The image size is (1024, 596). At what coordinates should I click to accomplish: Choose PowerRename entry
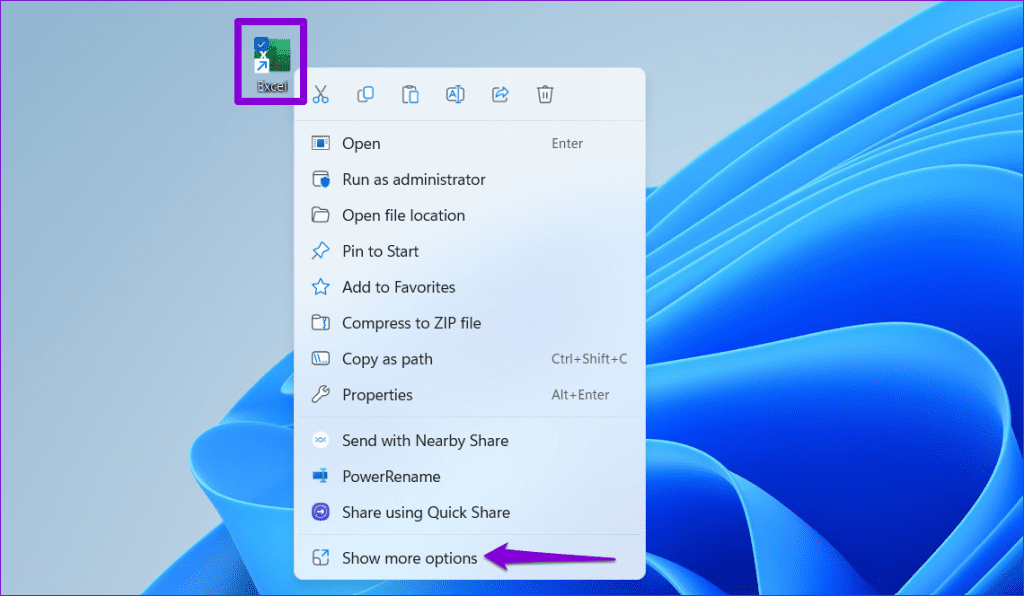tap(470, 477)
